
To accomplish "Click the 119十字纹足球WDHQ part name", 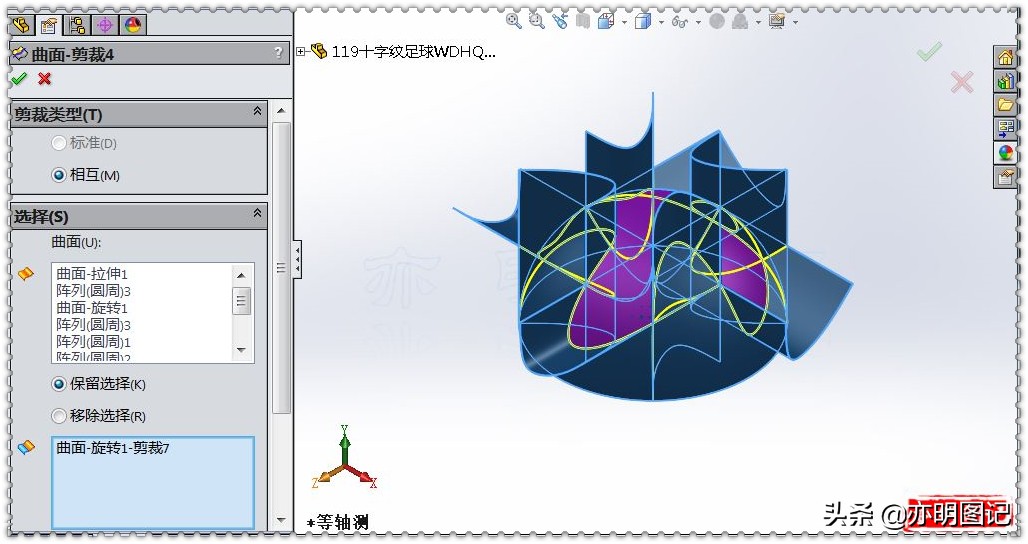I will (413, 51).
